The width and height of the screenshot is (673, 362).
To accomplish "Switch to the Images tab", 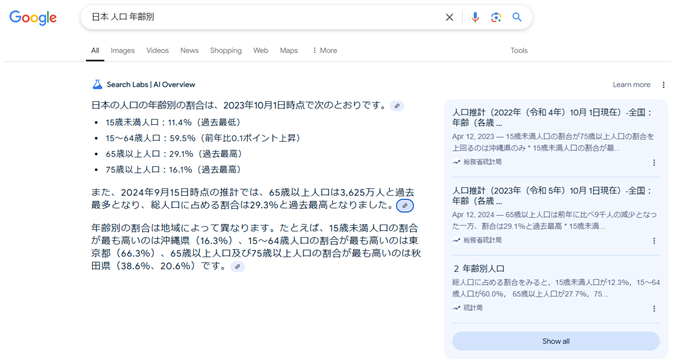I will 122,51.
